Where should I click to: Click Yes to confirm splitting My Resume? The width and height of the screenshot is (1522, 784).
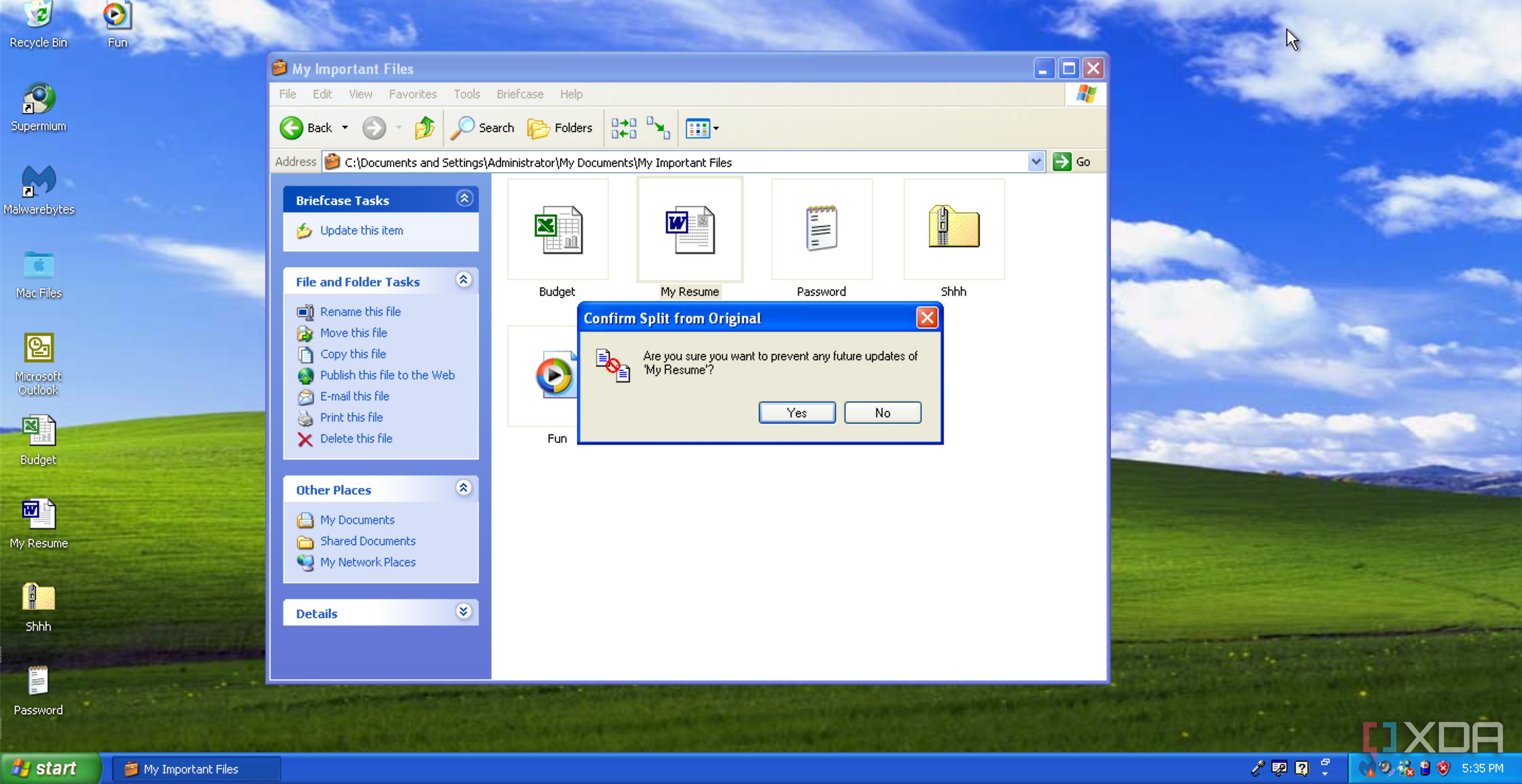point(796,413)
